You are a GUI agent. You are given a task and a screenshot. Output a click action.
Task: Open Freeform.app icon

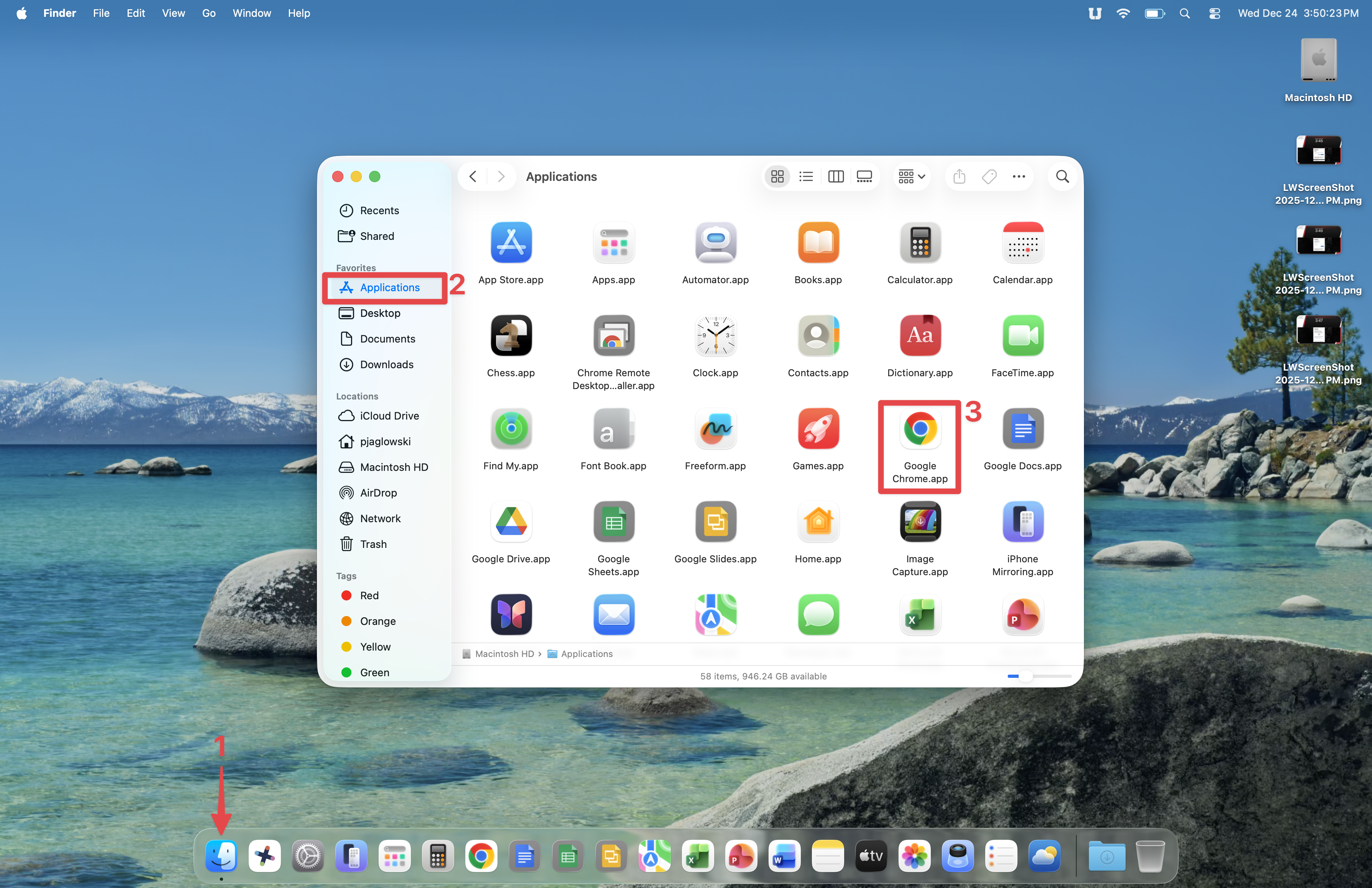point(715,429)
